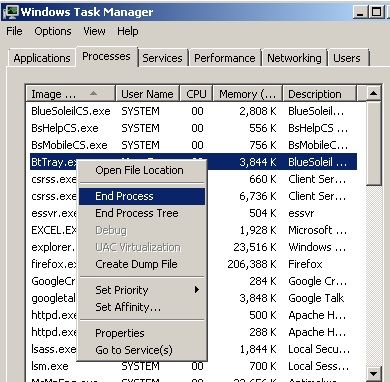The width and height of the screenshot is (390, 382).
Task: Click the Set Priority submenu arrow
Action: point(197,290)
